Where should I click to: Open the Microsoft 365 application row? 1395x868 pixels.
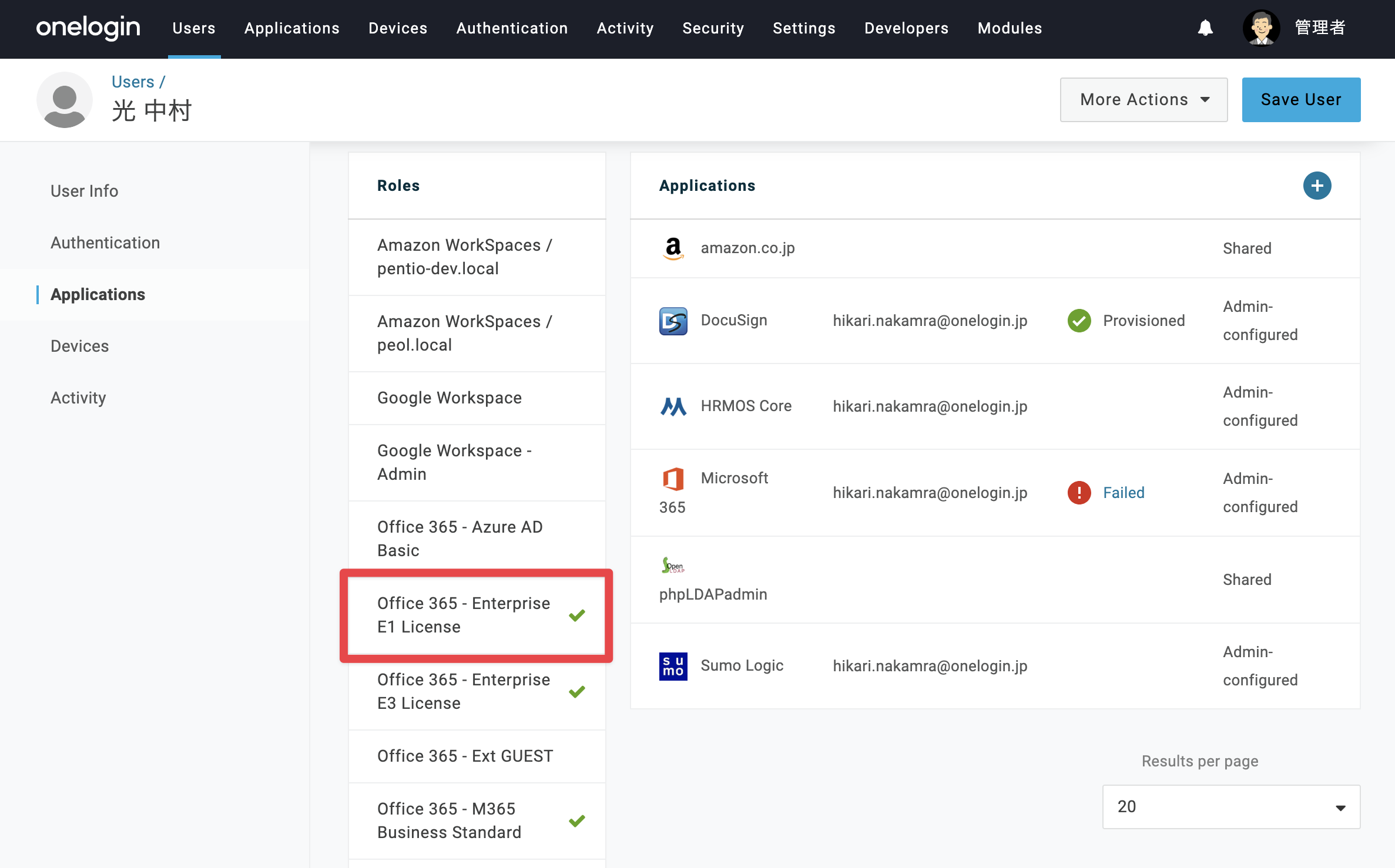995,493
